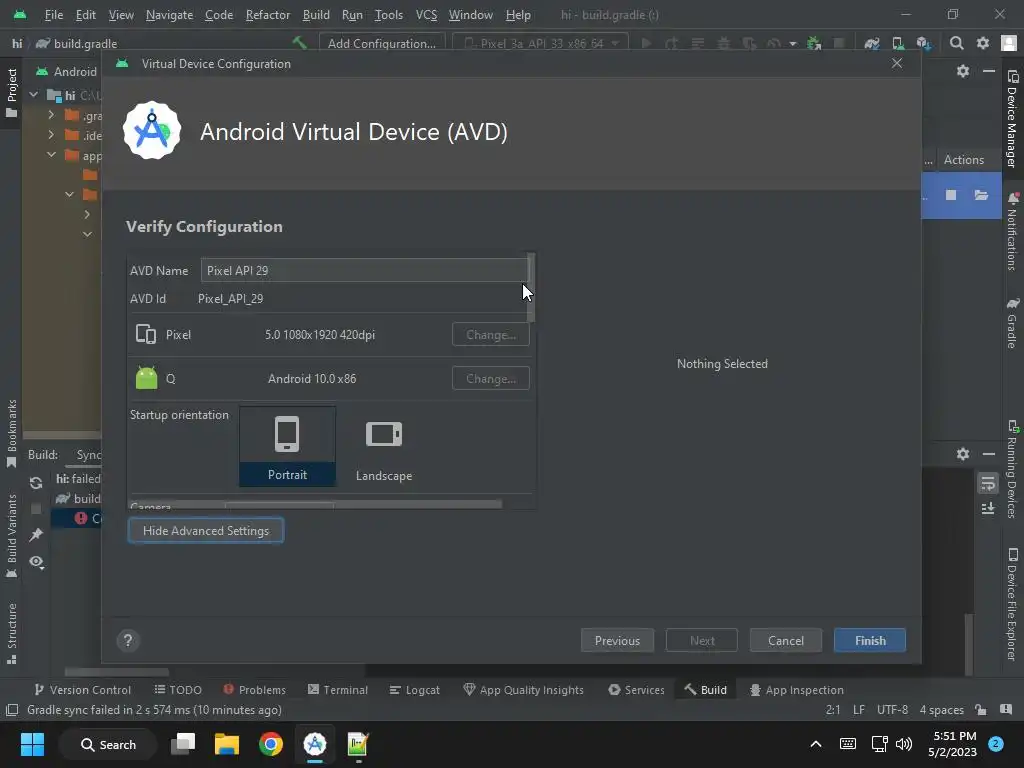Select Landscape startup orientation

(384, 446)
